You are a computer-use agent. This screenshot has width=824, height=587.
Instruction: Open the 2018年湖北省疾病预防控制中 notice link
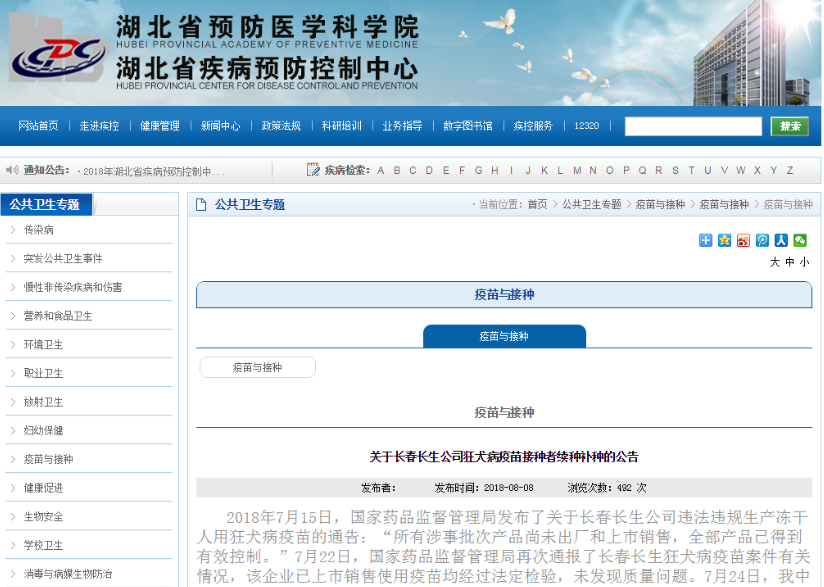(x=153, y=171)
